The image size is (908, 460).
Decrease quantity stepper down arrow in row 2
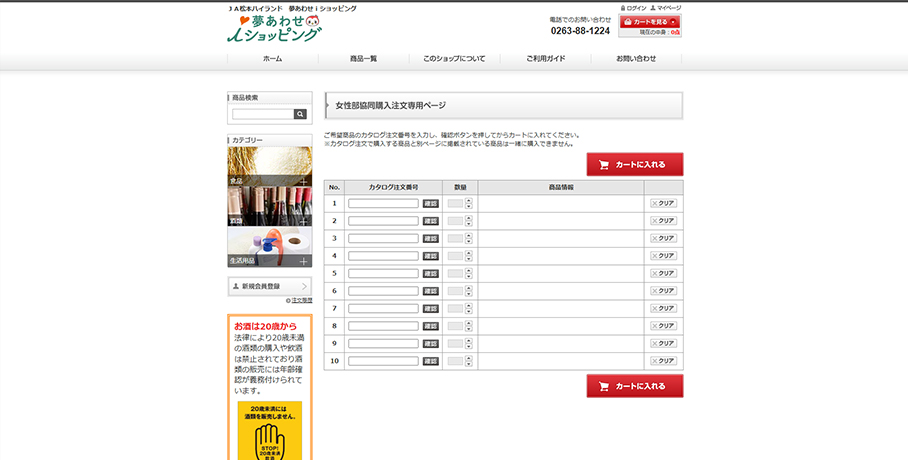[468, 224]
